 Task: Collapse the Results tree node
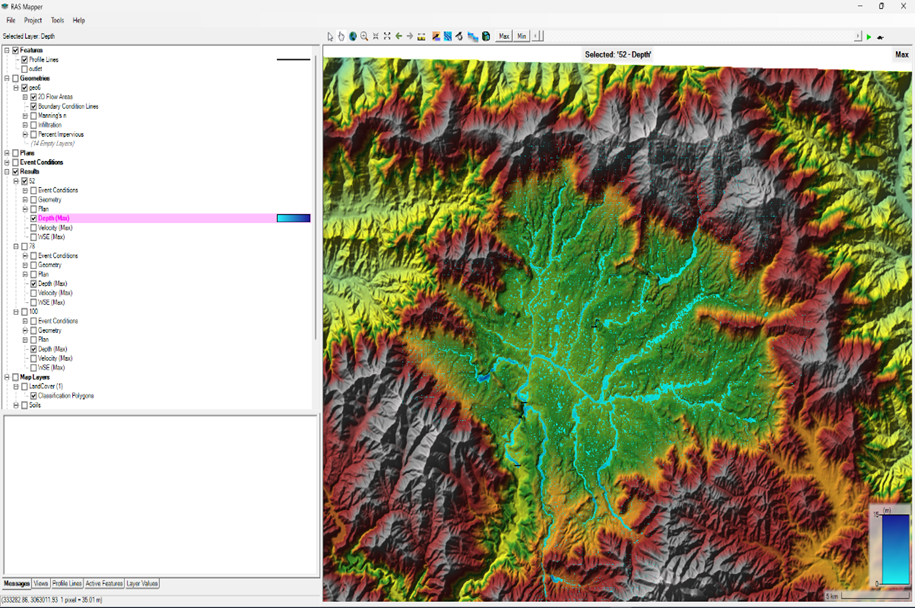[x=7, y=172]
